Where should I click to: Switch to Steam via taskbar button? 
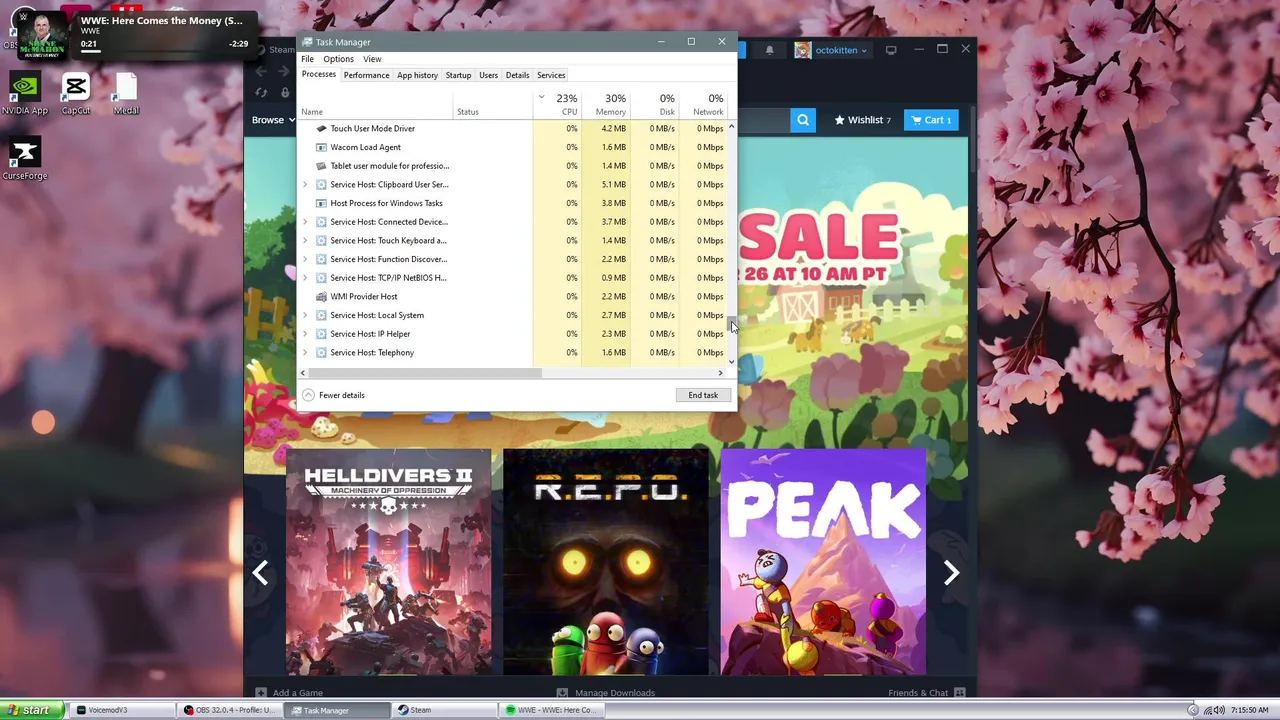(443, 710)
